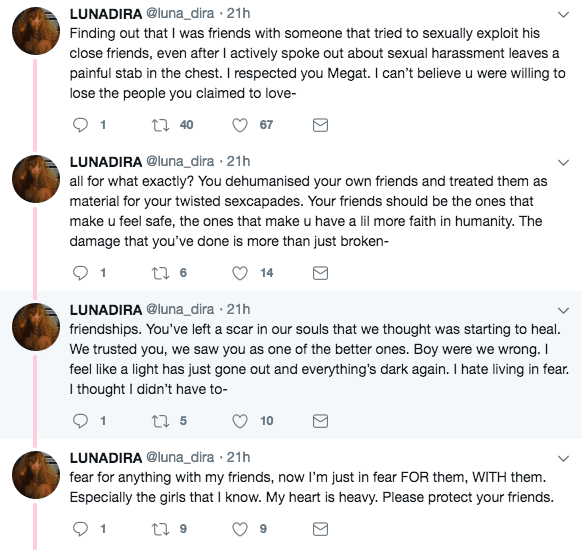This screenshot has height=550, width=582.
Task: Retweet the tweet with 40 retweets
Action: coord(161,125)
